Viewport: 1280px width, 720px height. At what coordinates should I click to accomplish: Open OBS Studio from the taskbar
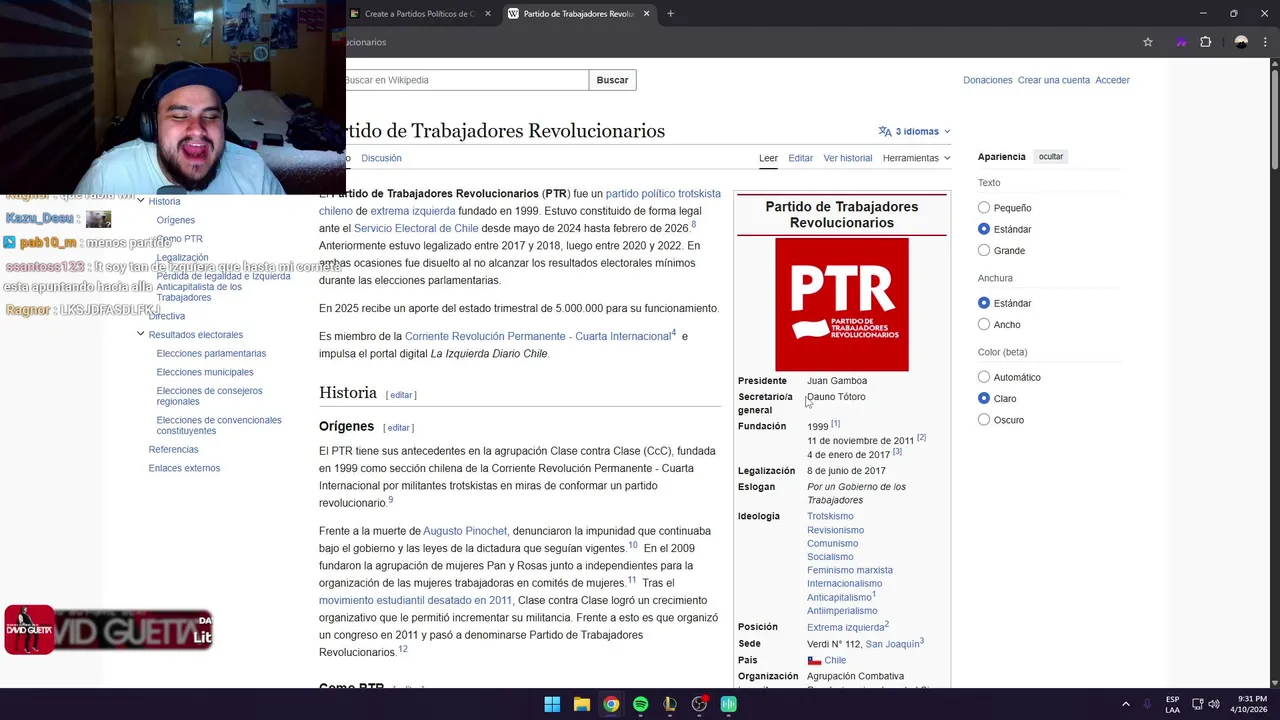[x=699, y=704]
